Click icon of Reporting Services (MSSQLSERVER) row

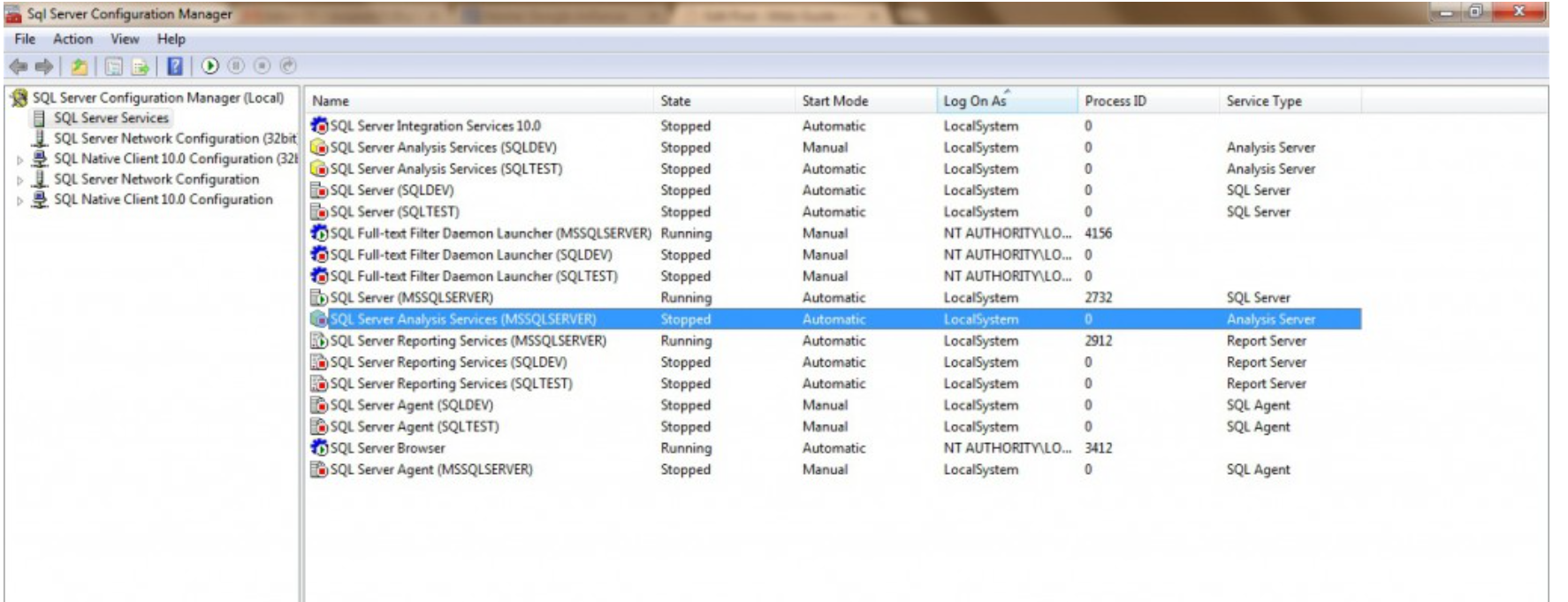click(319, 340)
